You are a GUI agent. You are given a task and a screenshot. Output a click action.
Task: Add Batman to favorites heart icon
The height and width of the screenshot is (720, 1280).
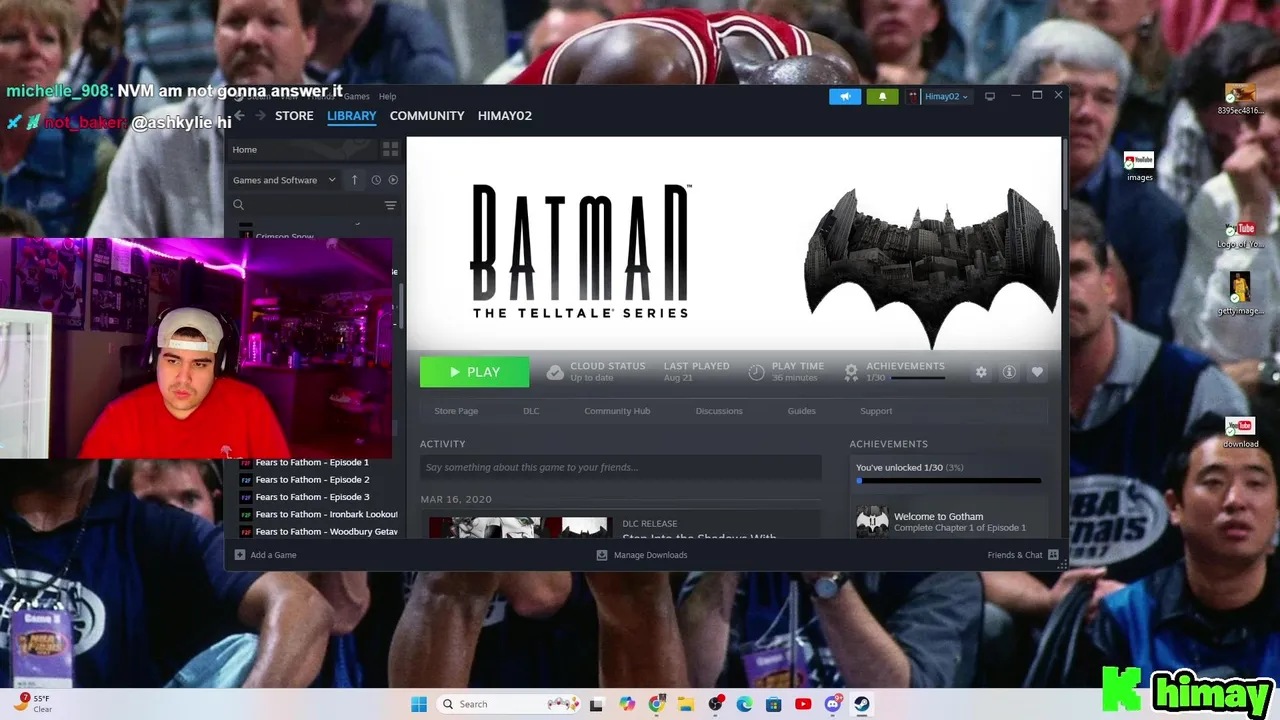point(1037,372)
